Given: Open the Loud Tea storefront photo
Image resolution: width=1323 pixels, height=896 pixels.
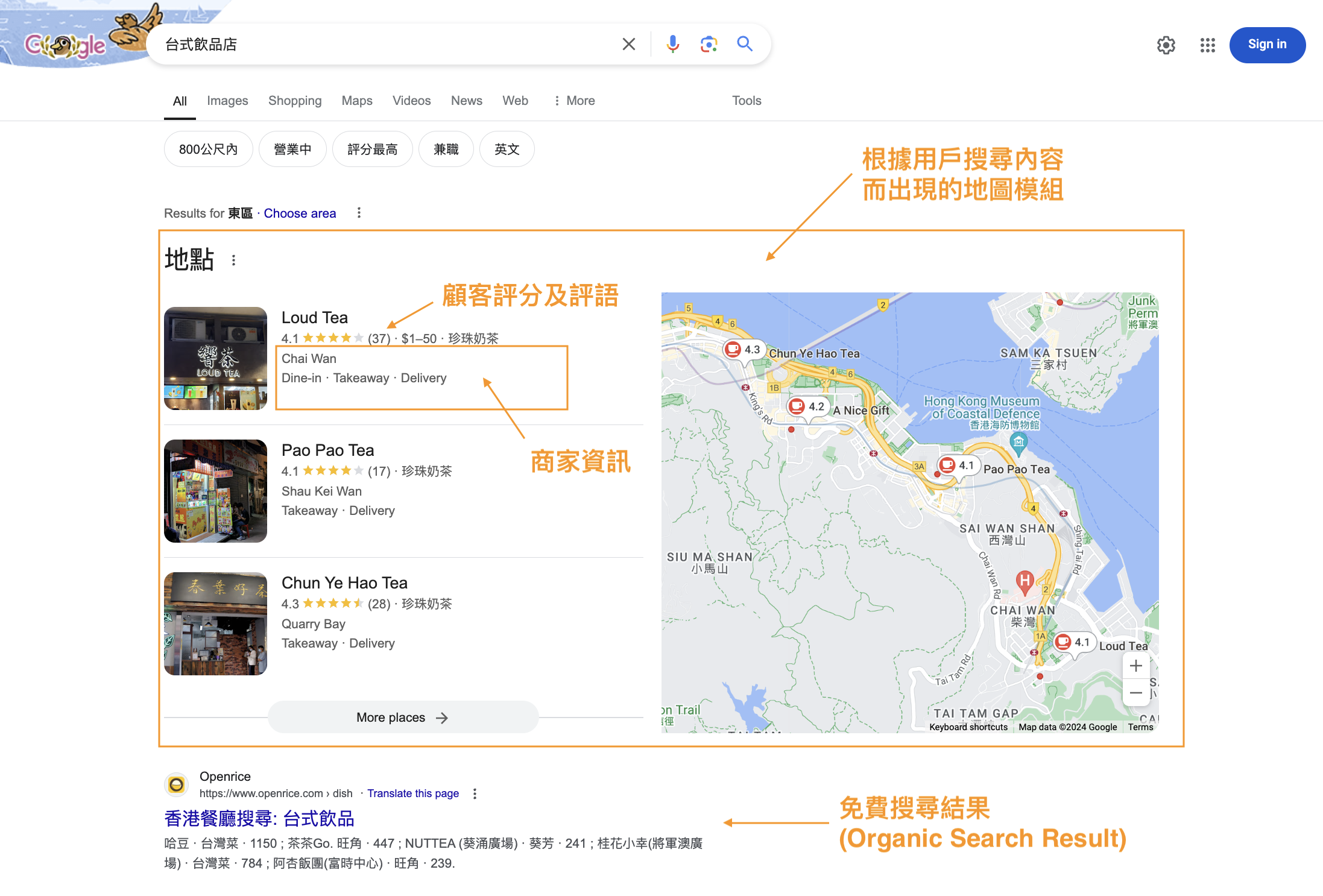Looking at the screenshot, I should [215, 359].
